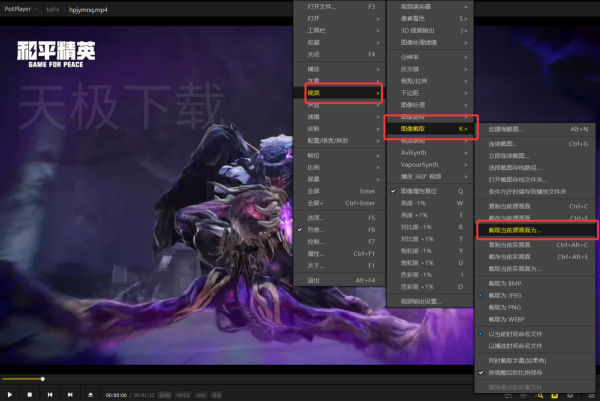Choose 截取为 PNG format option
This screenshot has width=600, height=401.
535,307
